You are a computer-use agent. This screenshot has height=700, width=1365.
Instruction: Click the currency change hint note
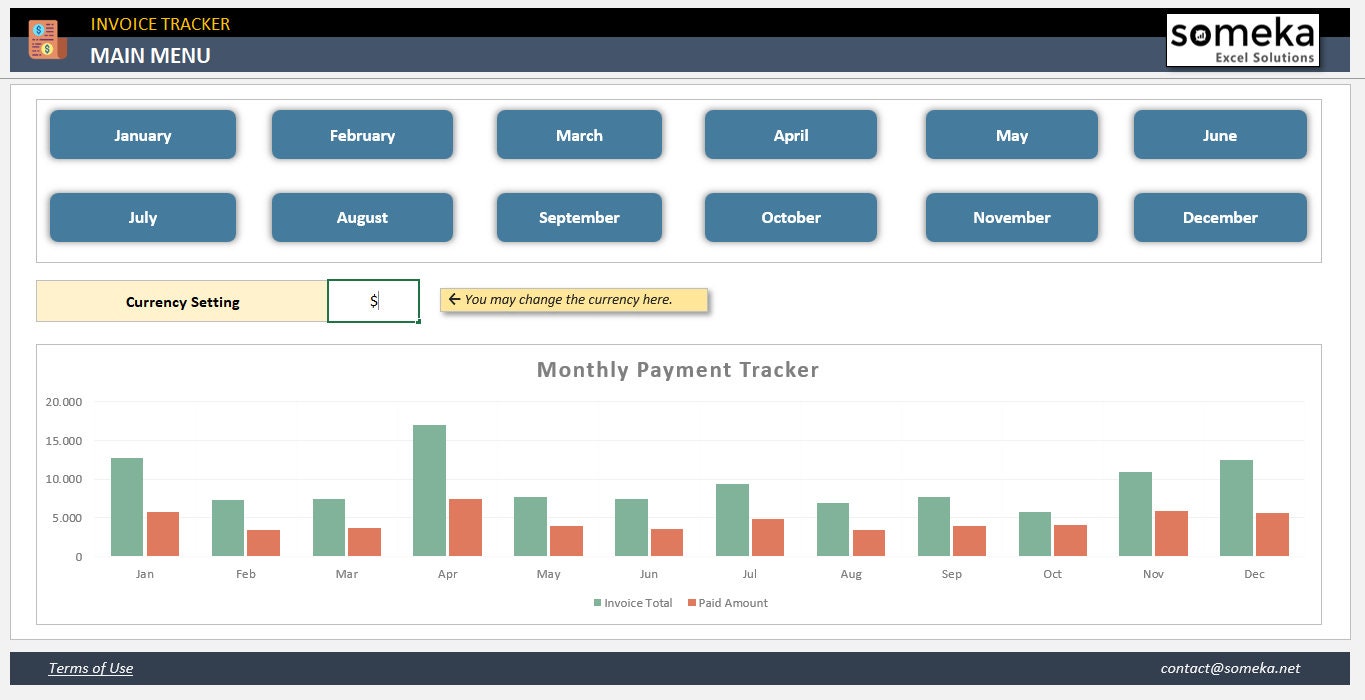coord(574,300)
